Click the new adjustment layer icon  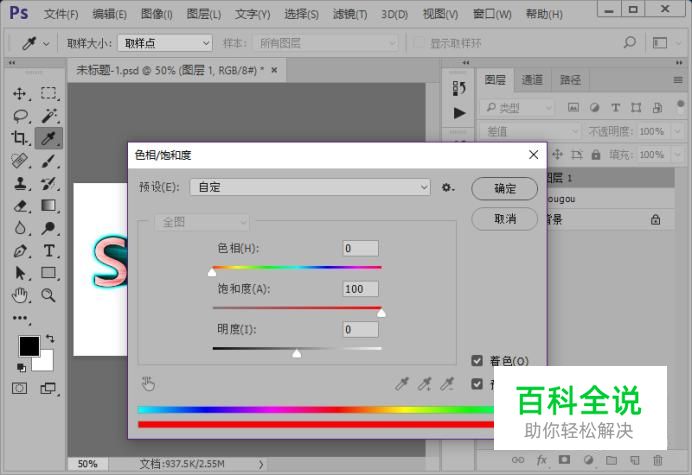pyautogui.click(x=588, y=460)
